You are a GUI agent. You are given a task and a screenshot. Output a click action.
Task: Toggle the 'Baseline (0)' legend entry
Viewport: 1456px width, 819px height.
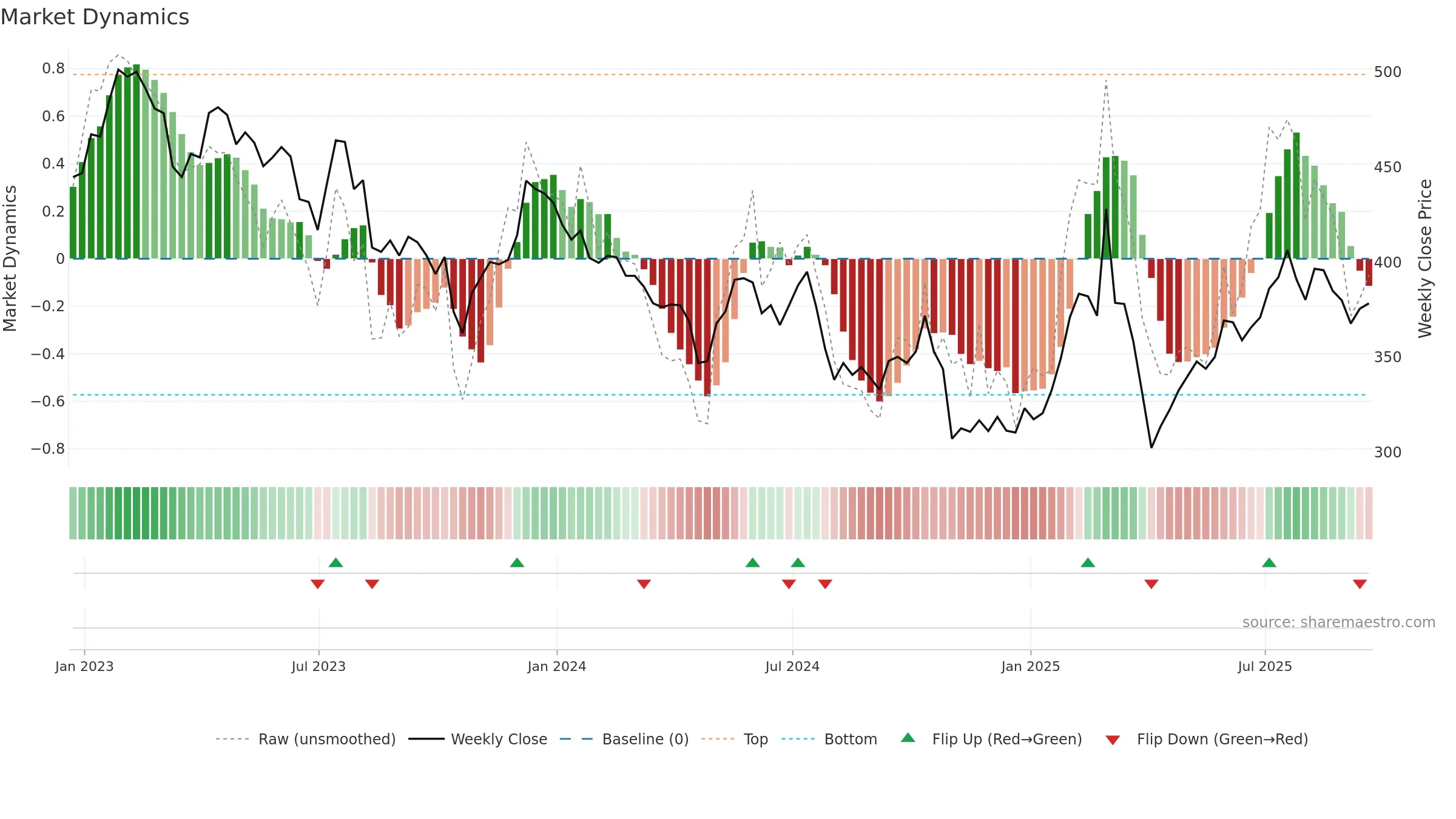click(x=645, y=739)
